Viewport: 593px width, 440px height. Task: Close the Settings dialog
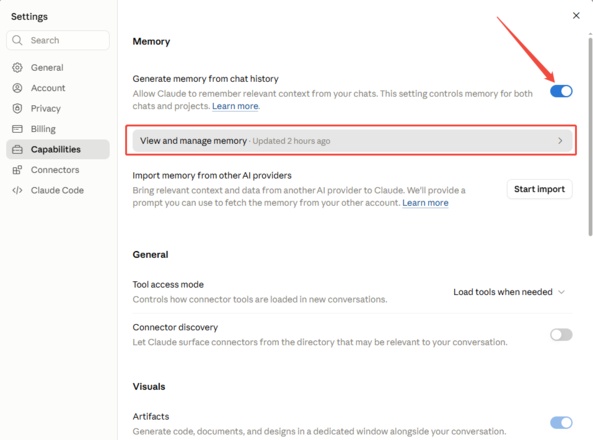576,16
